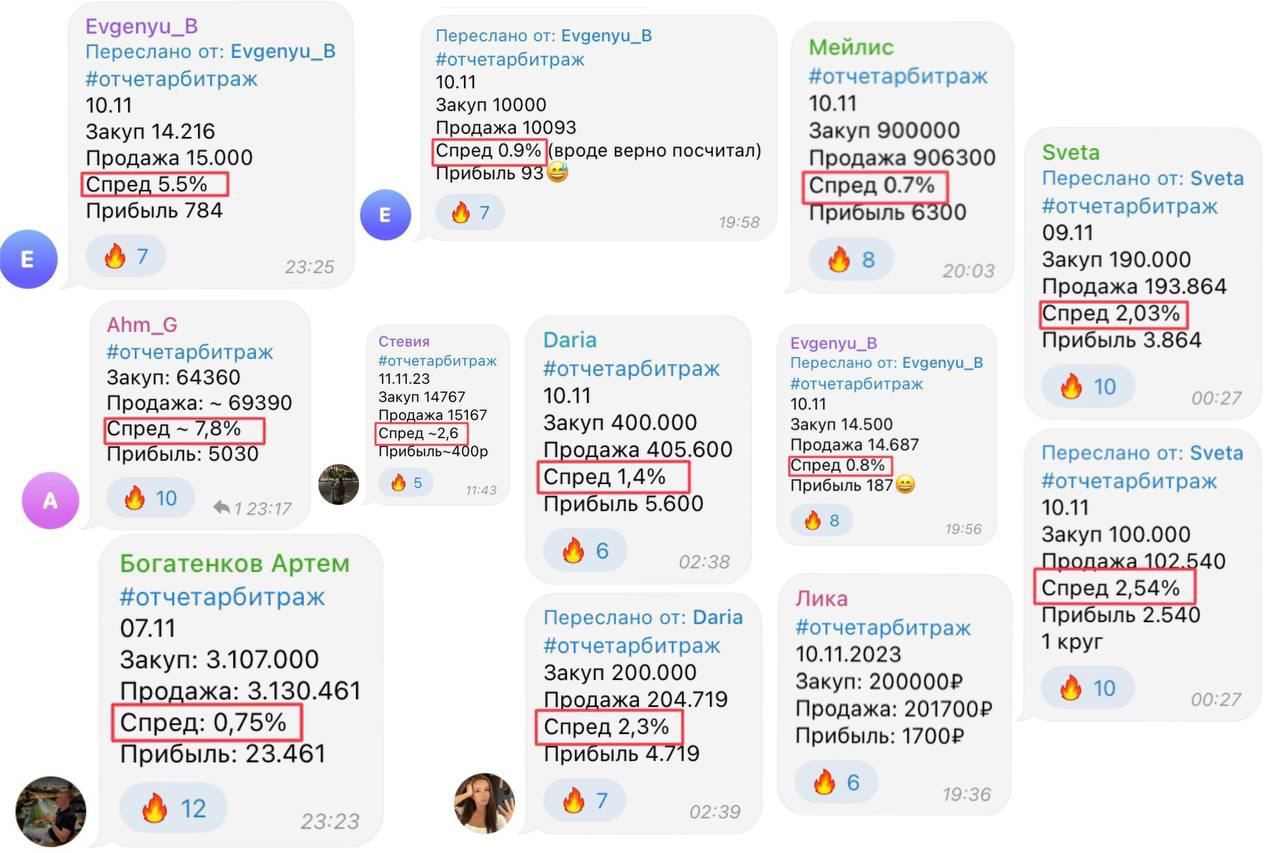Click the fire reaction with 8 on Мейлис's message
This screenshot has width=1280, height=853.
[x=851, y=260]
